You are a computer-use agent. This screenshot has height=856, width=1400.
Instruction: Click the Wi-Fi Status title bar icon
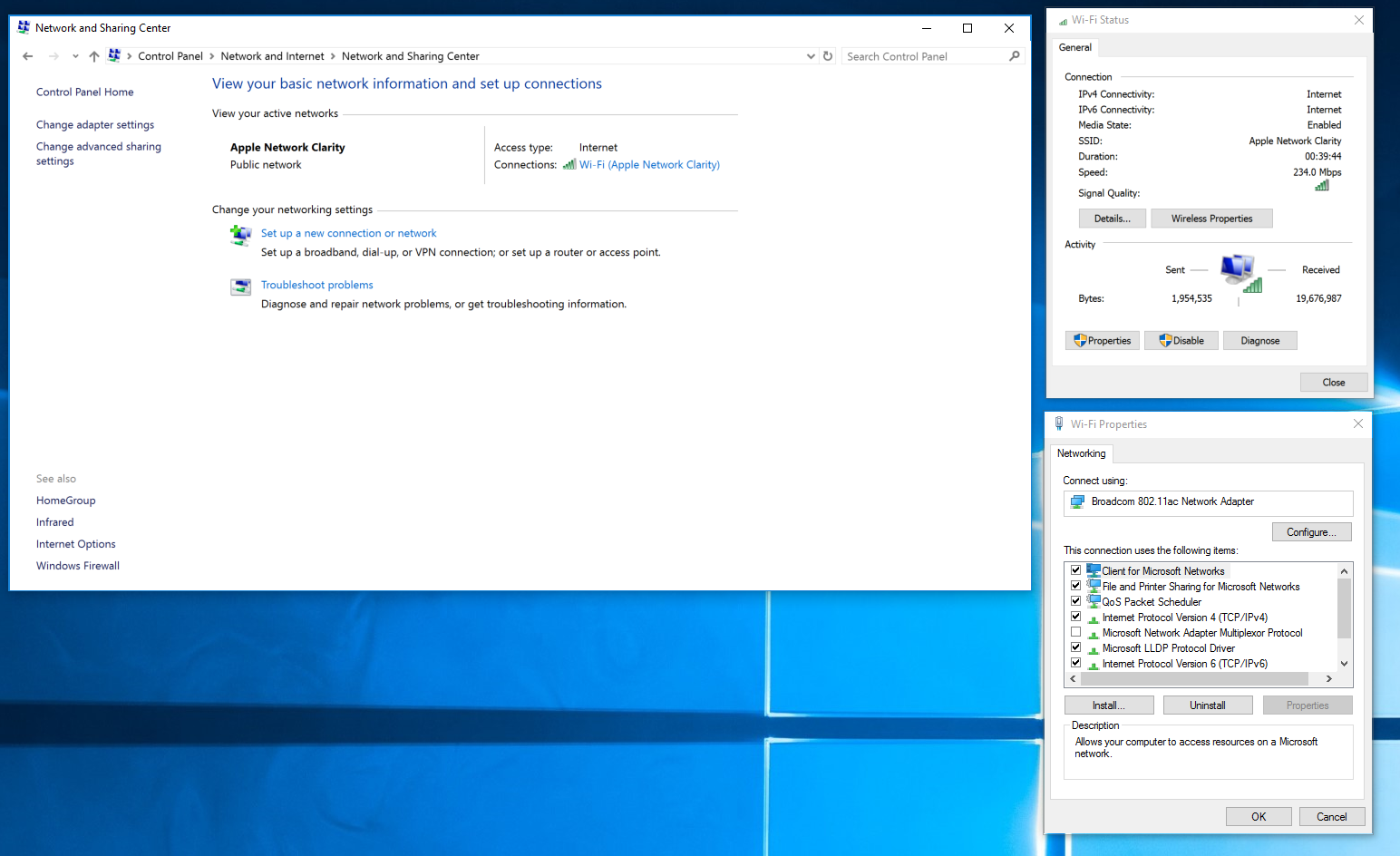tap(1063, 20)
